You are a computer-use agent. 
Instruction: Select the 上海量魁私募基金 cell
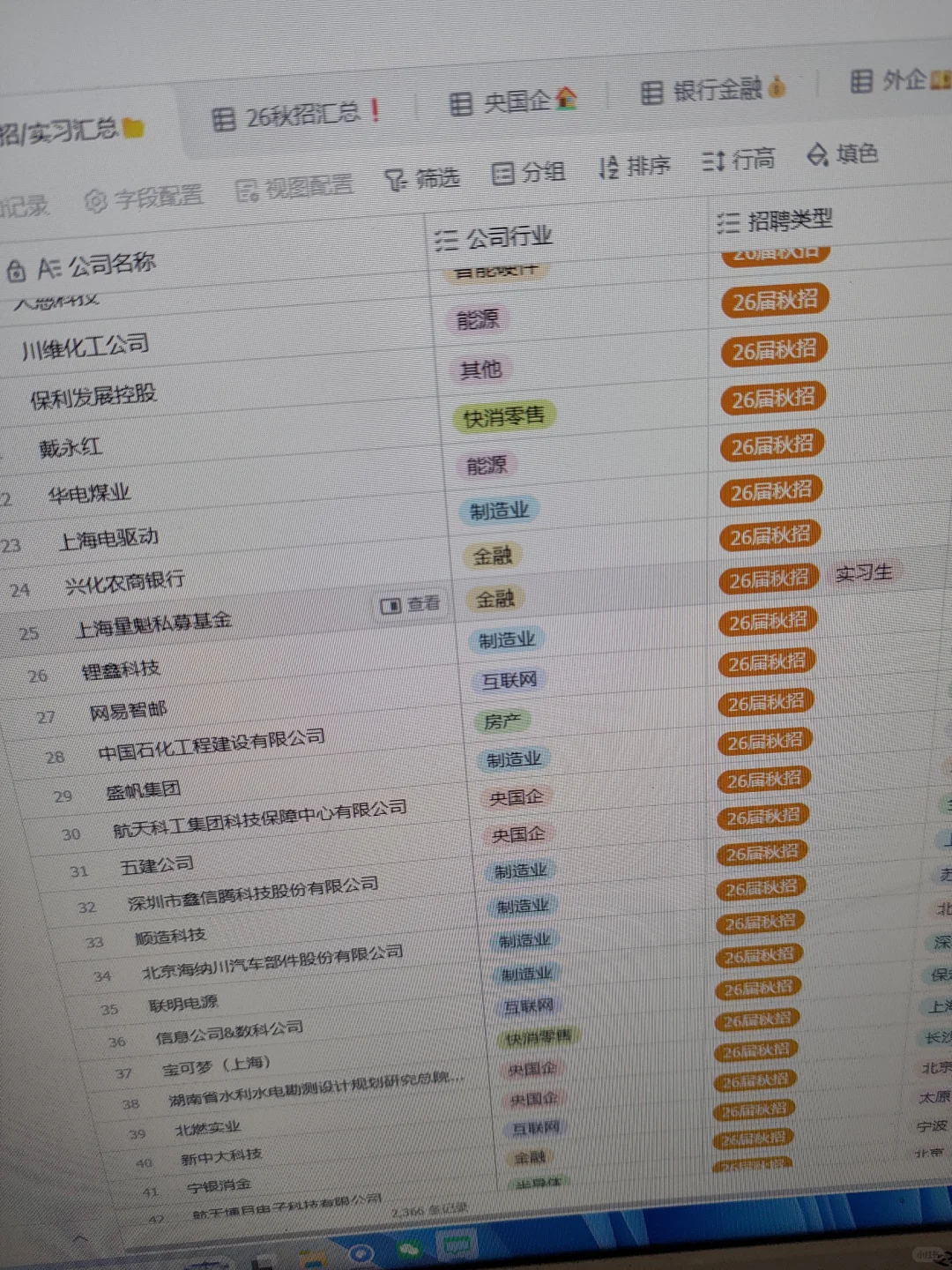(x=153, y=624)
